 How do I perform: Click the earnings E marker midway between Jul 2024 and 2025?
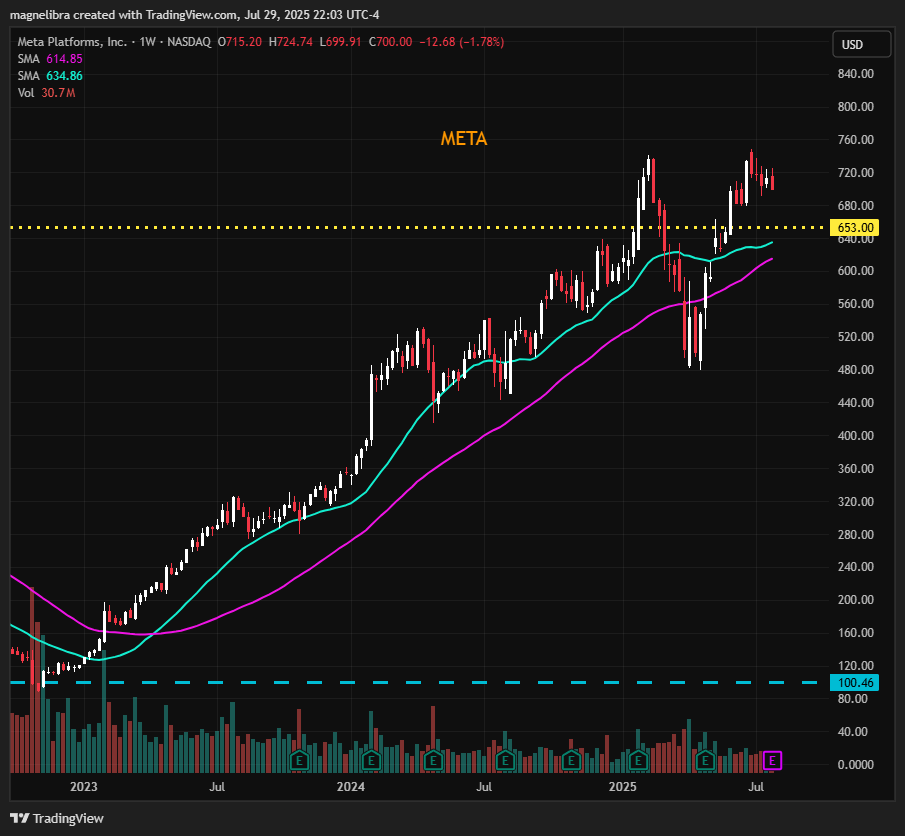(571, 760)
